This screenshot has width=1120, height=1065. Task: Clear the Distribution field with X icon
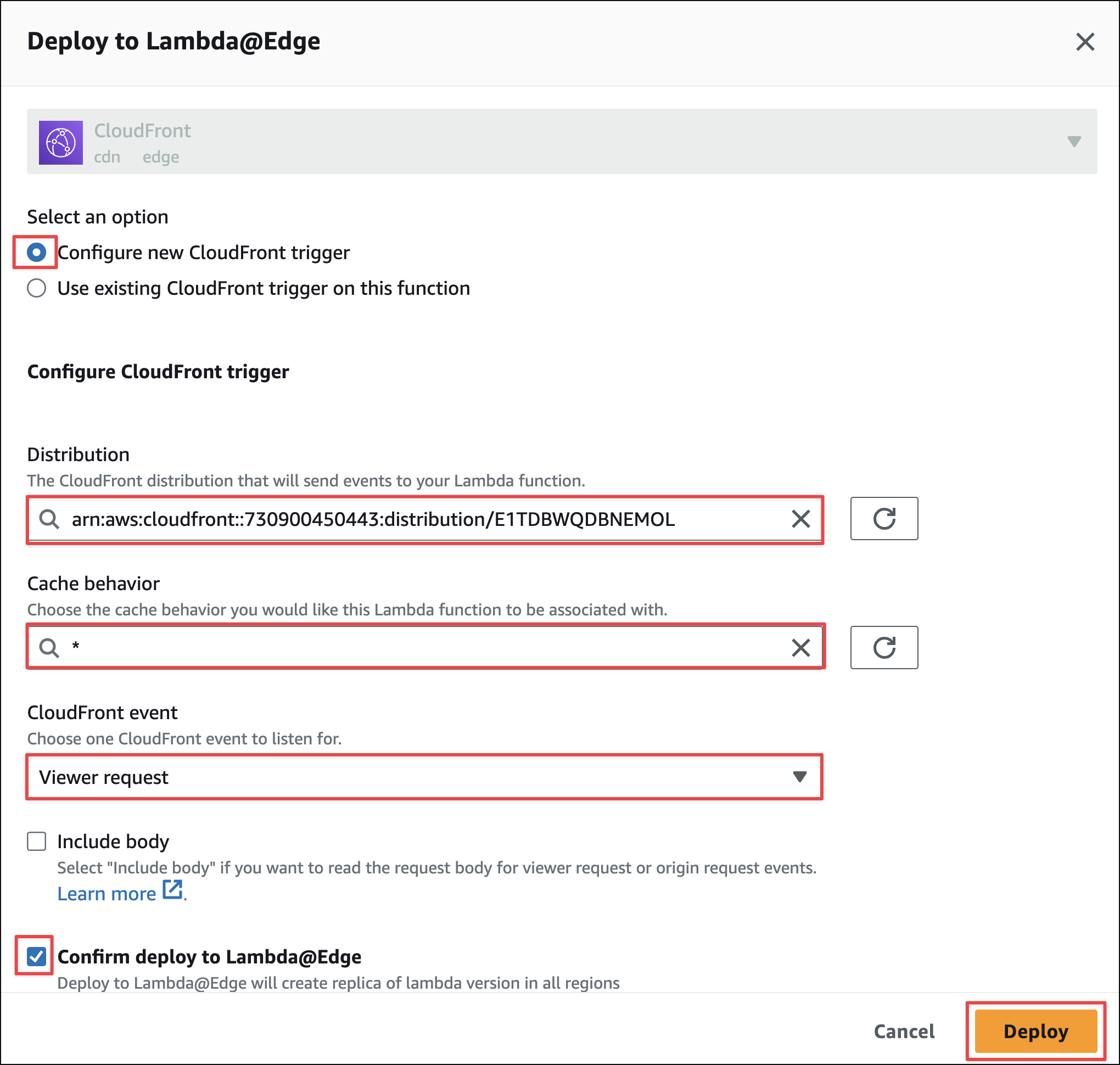click(x=800, y=519)
